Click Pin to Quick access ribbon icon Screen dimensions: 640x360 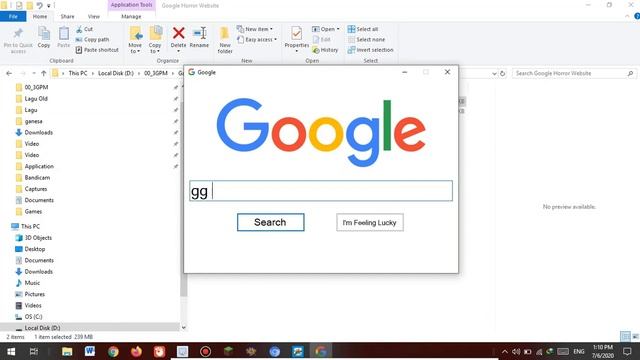[18, 40]
